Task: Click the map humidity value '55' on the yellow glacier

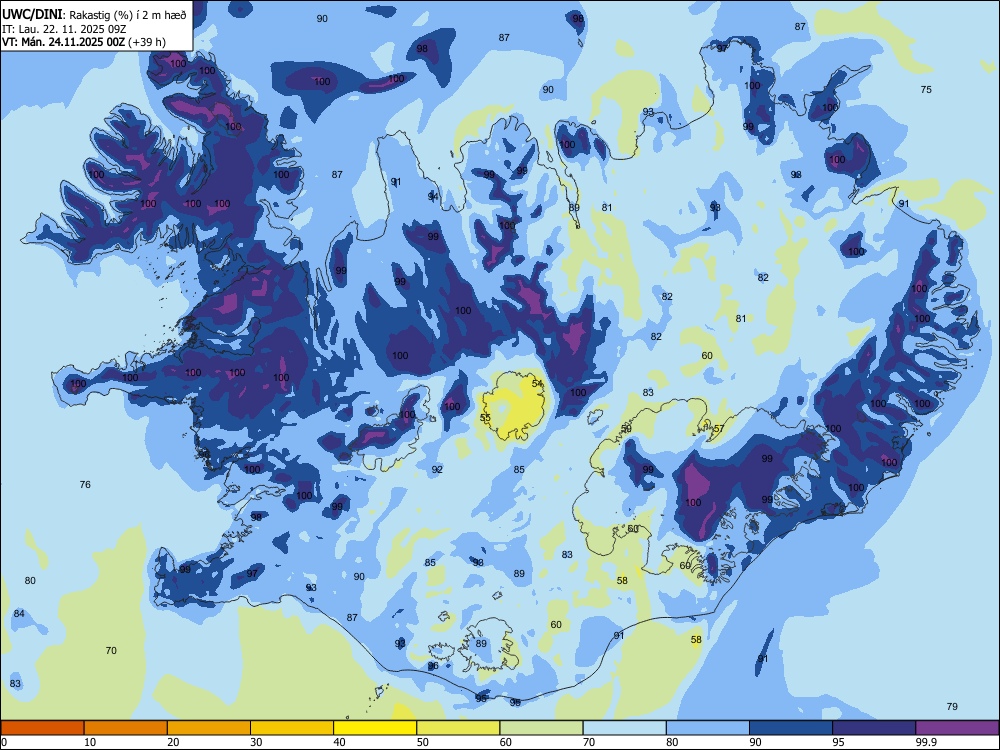Action: click(x=485, y=418)
